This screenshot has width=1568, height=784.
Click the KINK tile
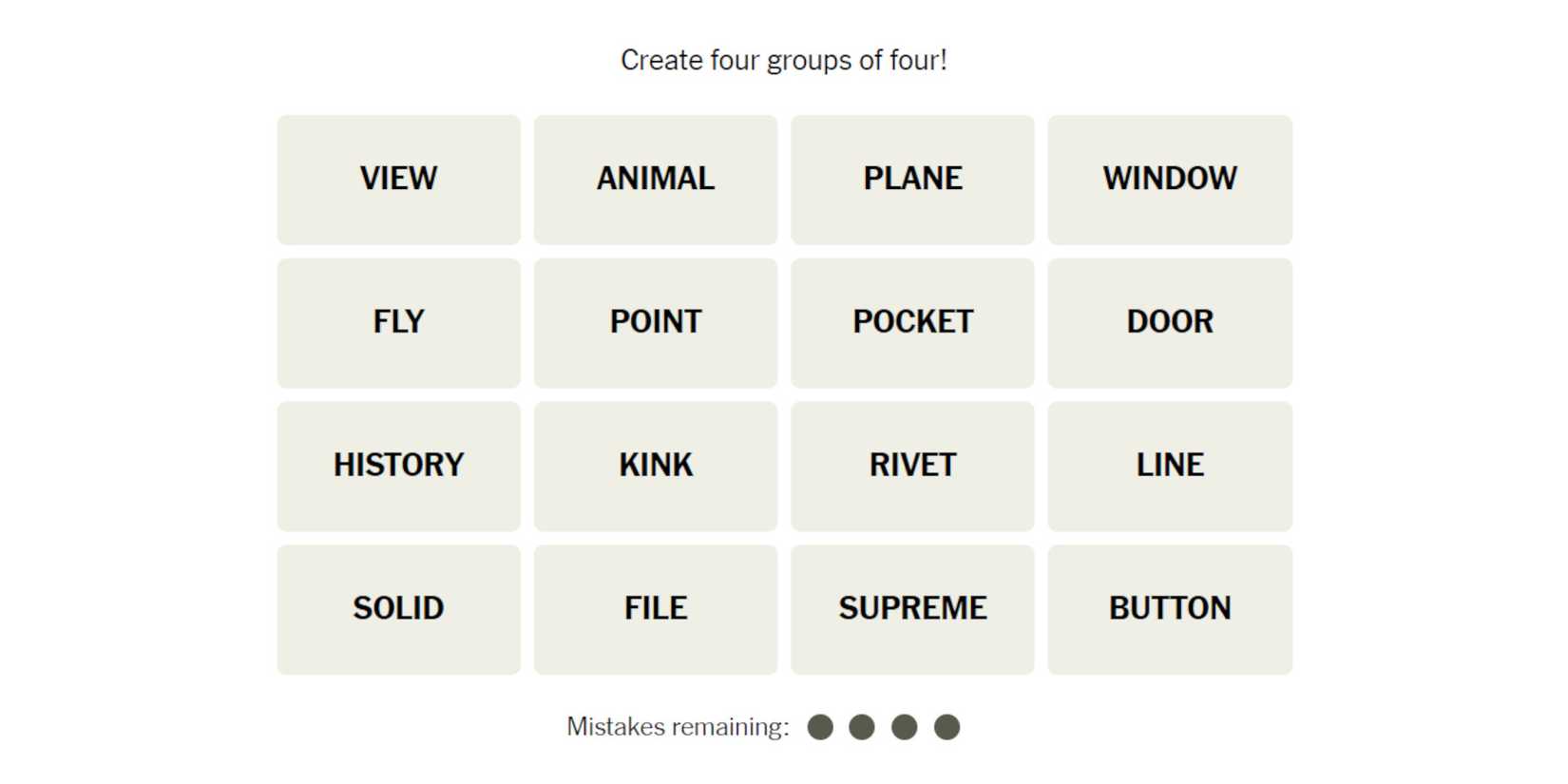tap(655, 466)
